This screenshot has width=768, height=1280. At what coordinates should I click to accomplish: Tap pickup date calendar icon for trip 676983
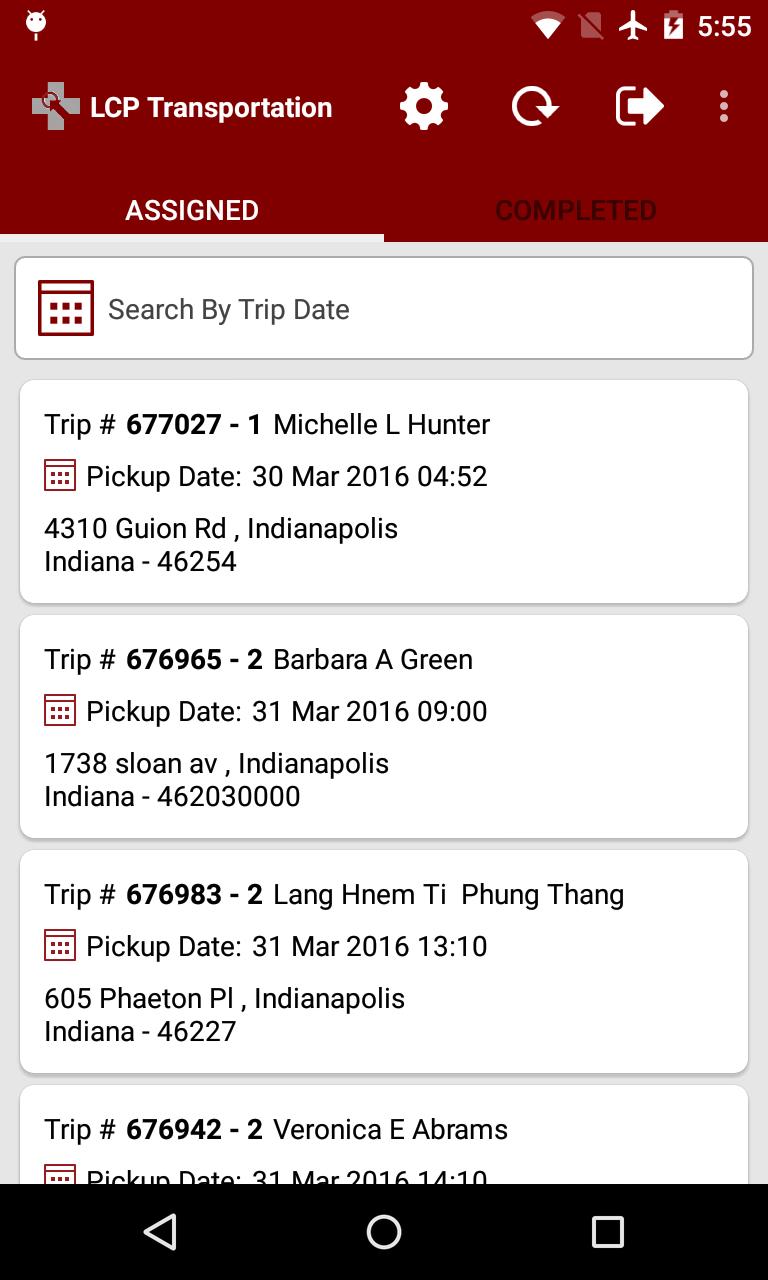click(60, 946)
